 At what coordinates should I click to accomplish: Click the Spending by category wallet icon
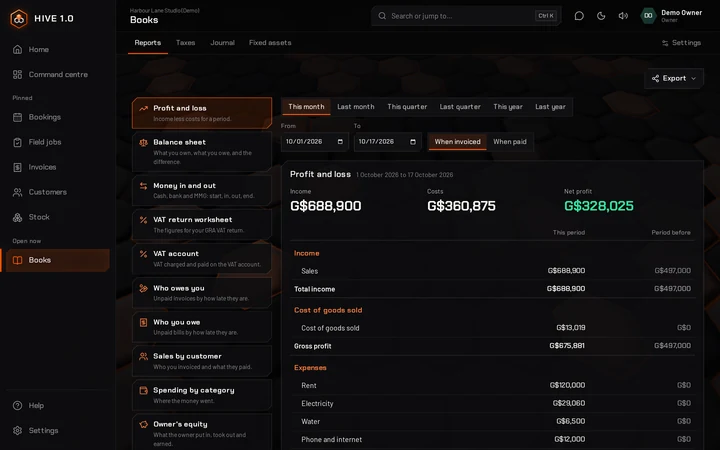pyautogui.click(x=143, y=390)
